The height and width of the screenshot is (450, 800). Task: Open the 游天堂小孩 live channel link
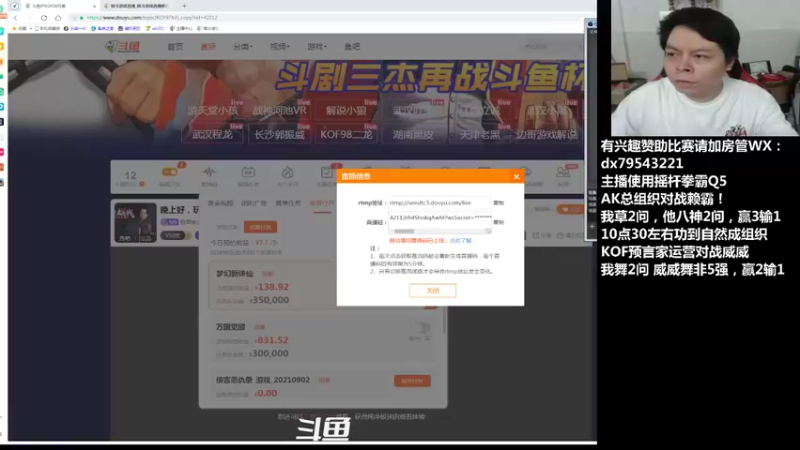pyautogui.click(x=212, y=110)
